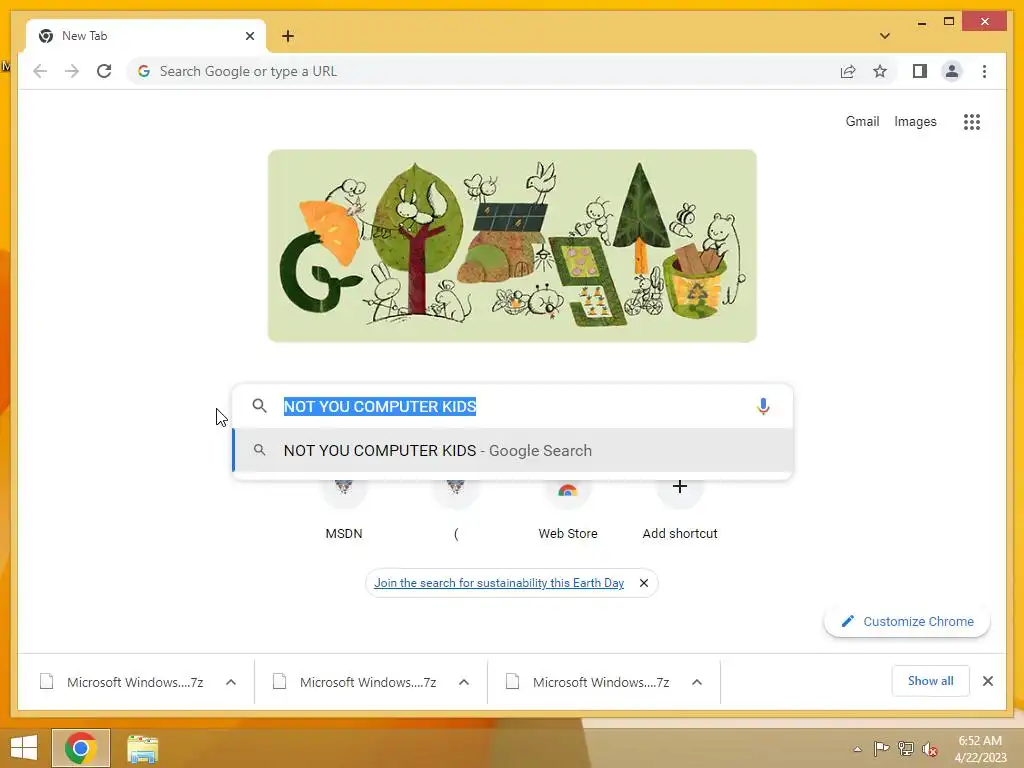
Task: Click the Chrome taskbar icon
Action: [81, 748]
